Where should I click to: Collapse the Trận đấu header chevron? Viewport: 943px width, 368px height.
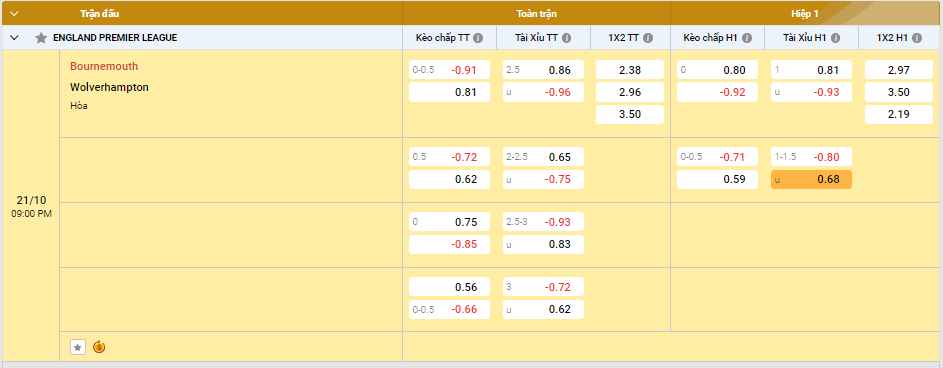14,13
